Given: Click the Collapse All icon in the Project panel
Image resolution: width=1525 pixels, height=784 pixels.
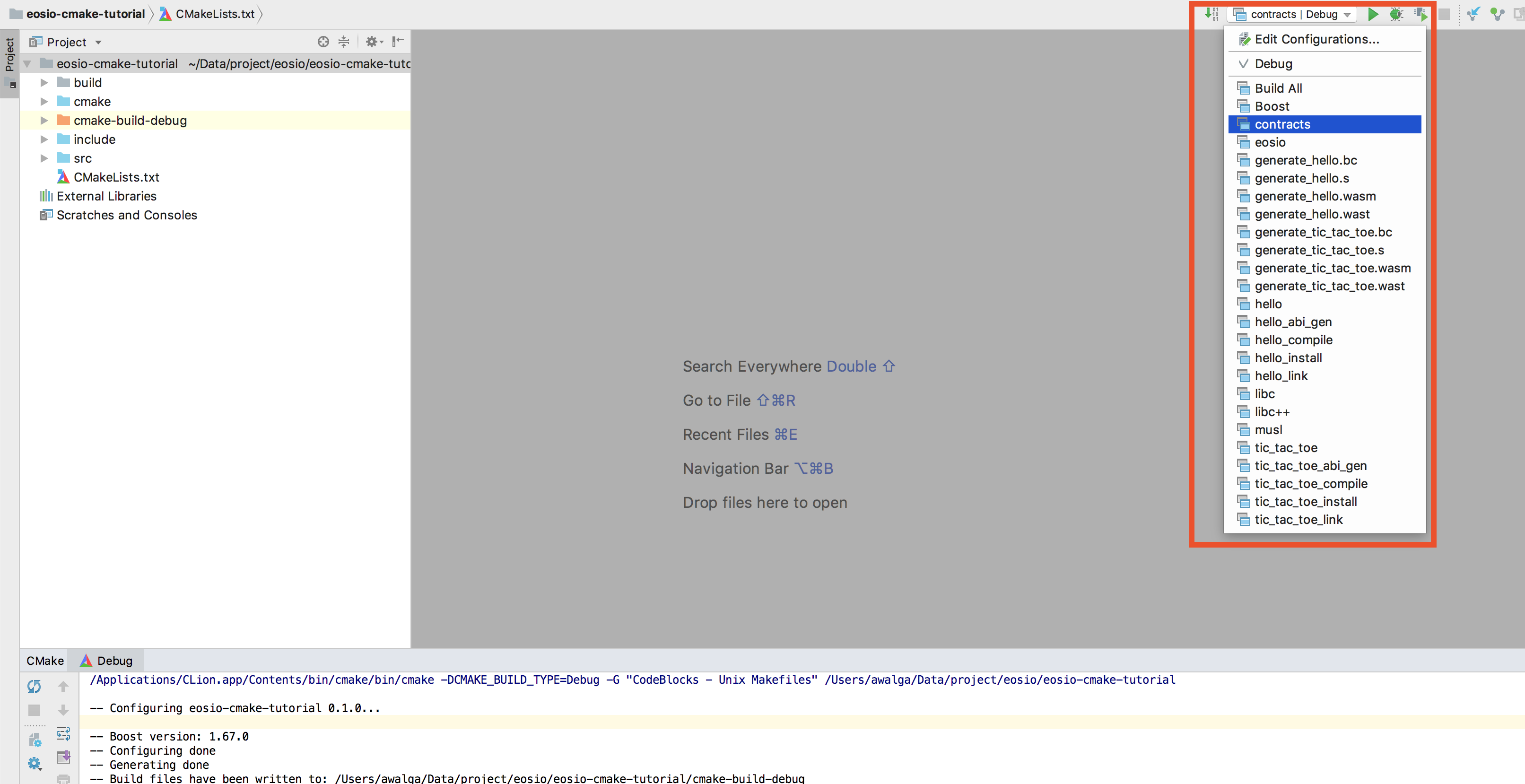Looking at the screenshot, I should (343, 42).
